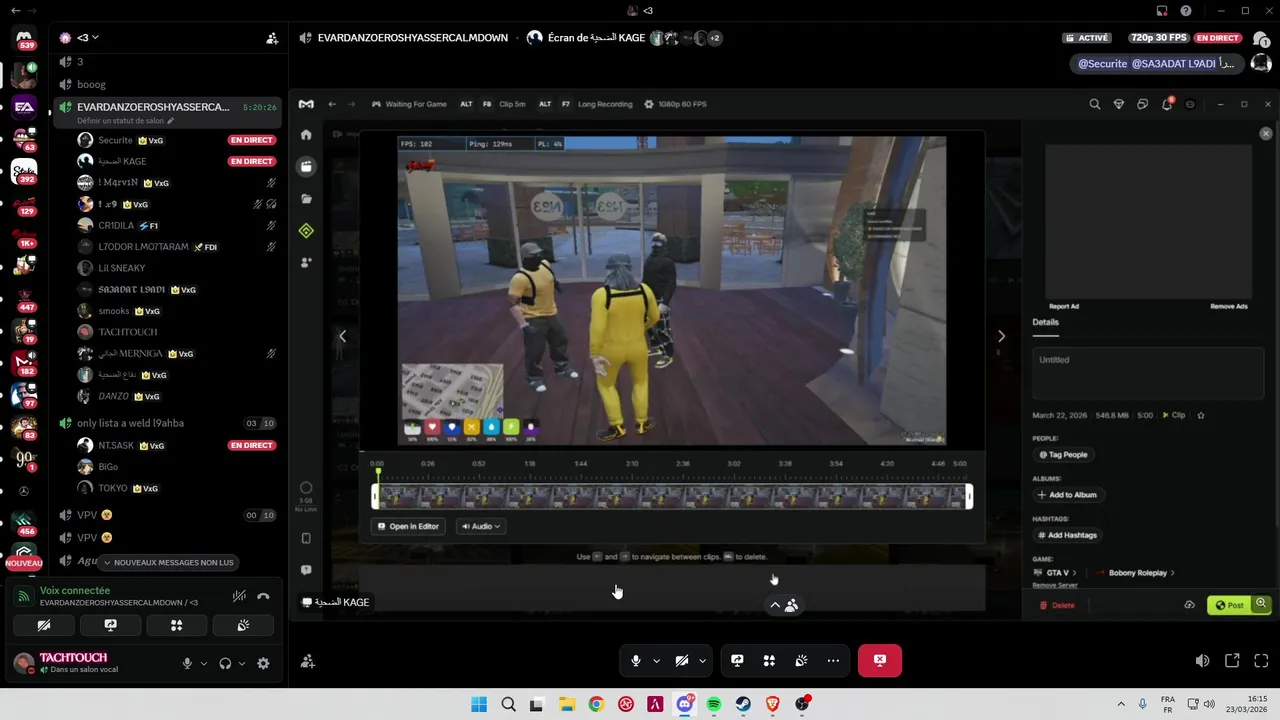Screen dimensions: 1280x720
Task: Jump to new unread messages banner
Action: [x=168, y=562]
